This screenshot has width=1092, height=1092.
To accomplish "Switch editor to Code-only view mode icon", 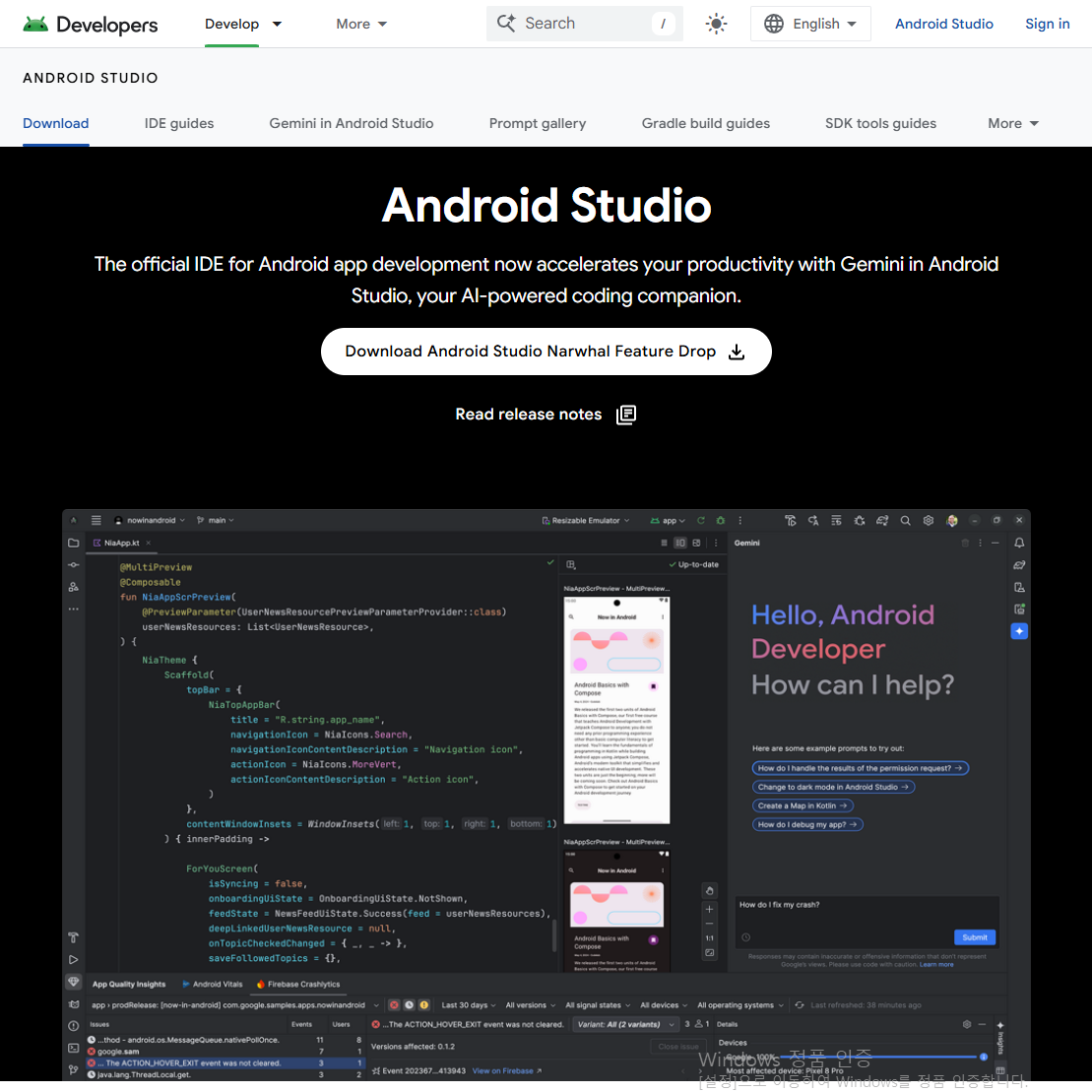I will (664, 543).
